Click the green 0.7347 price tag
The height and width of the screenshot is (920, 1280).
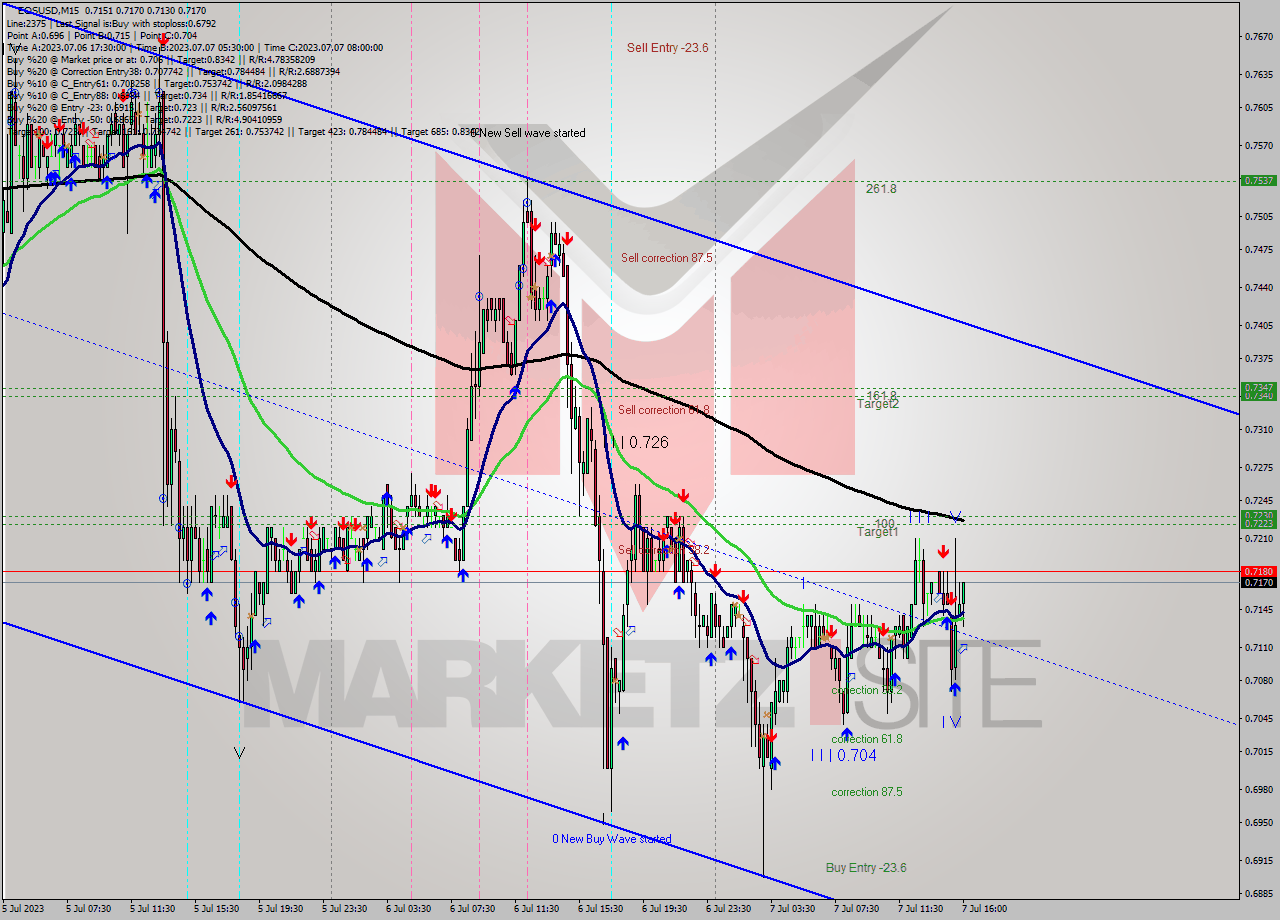(1258, 387)
